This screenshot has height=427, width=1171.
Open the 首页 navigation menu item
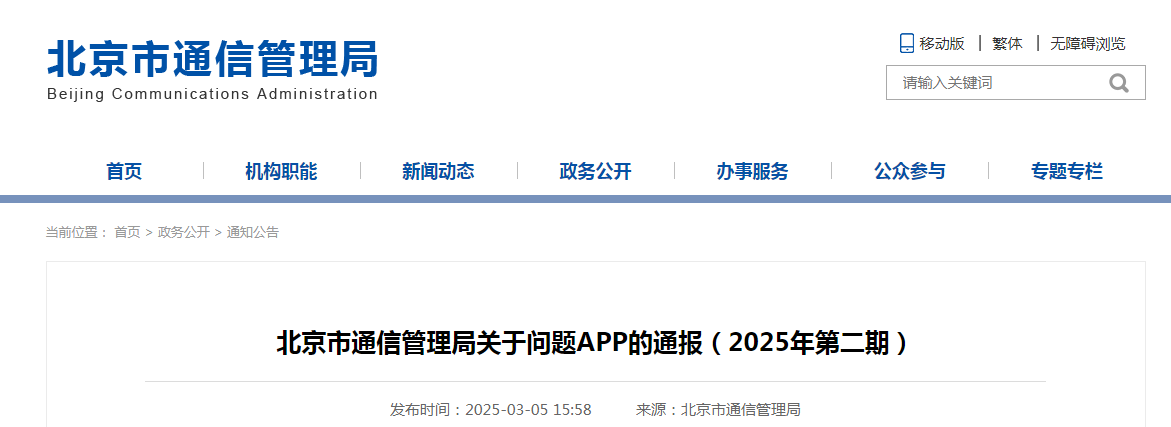(124, 172)
